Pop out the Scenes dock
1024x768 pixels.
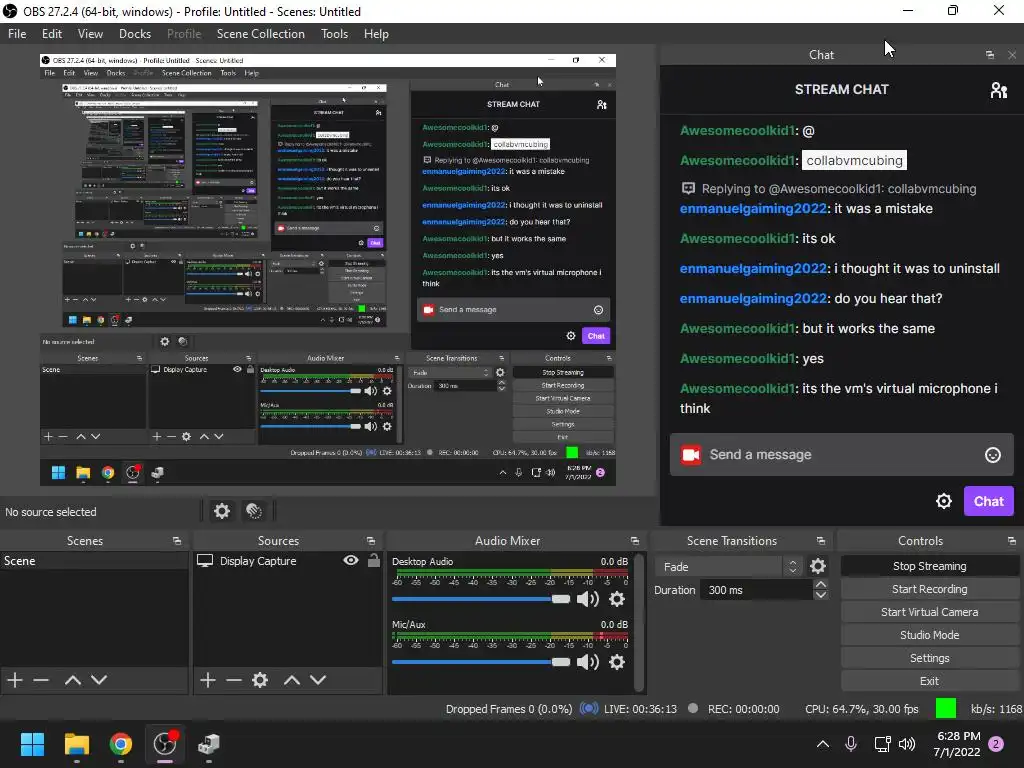click(x=176, y=541)
